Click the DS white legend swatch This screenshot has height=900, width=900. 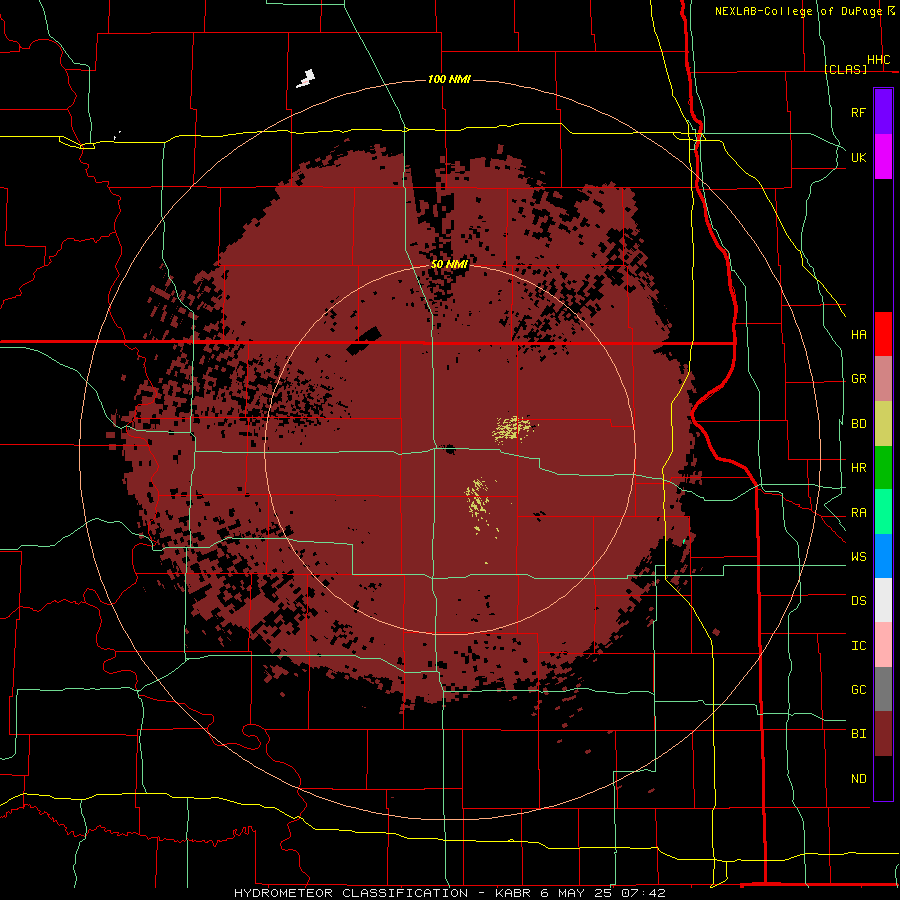coord(883,600)
